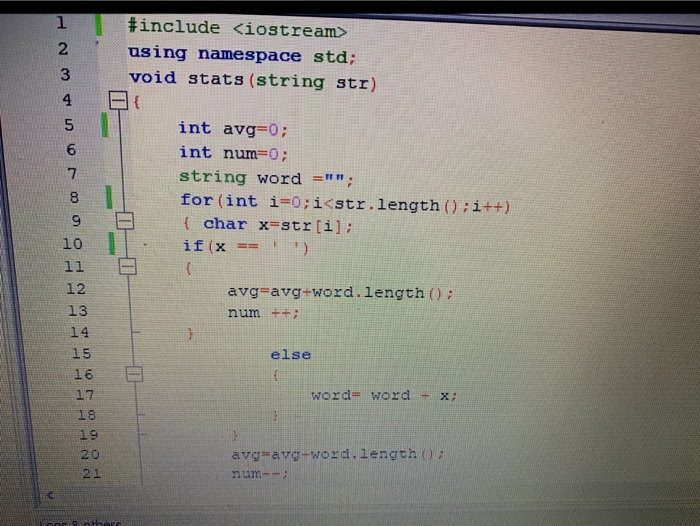Click the "if(x == ' ')" condition

246,246
